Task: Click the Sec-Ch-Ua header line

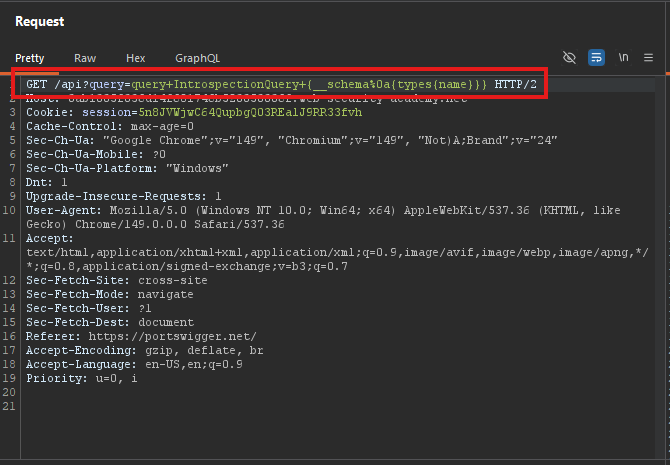Action: tap(291, 140)
